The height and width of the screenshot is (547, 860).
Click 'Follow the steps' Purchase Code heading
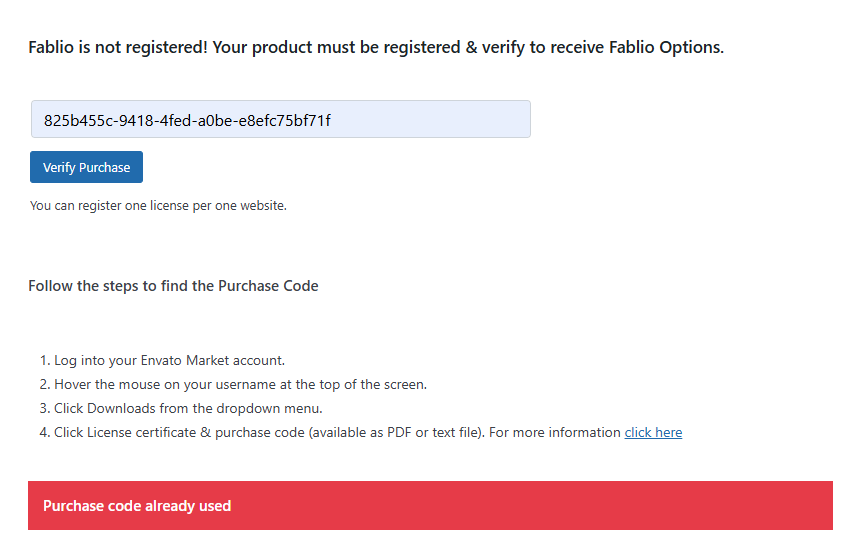tap(173, 286)
